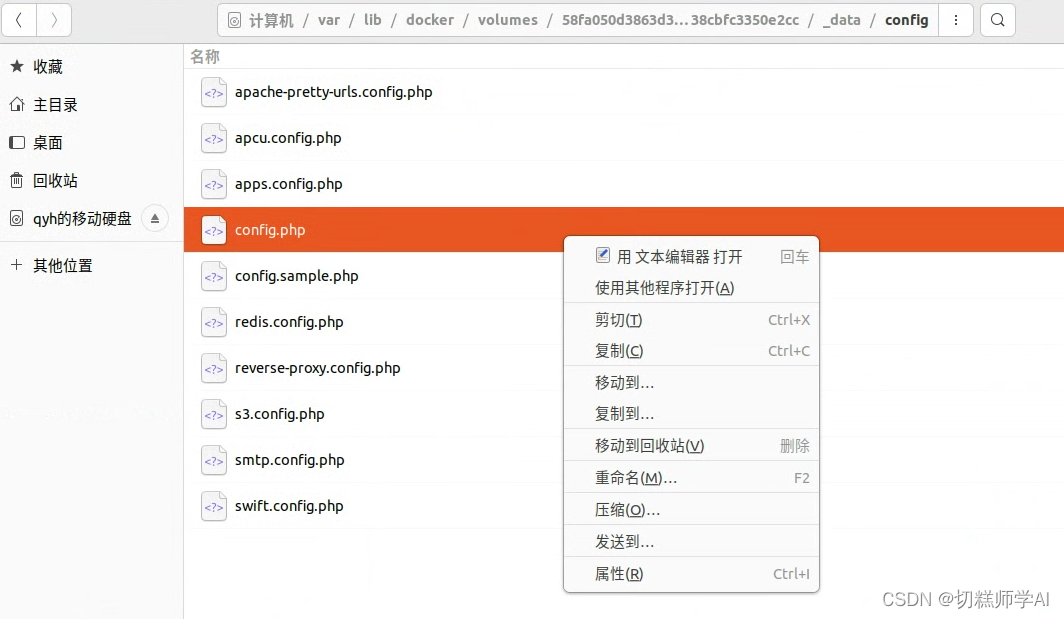The height and width of the screenshot is (619, 1064).
Task: Select file name swift.config.php
Action: point(289,507)
